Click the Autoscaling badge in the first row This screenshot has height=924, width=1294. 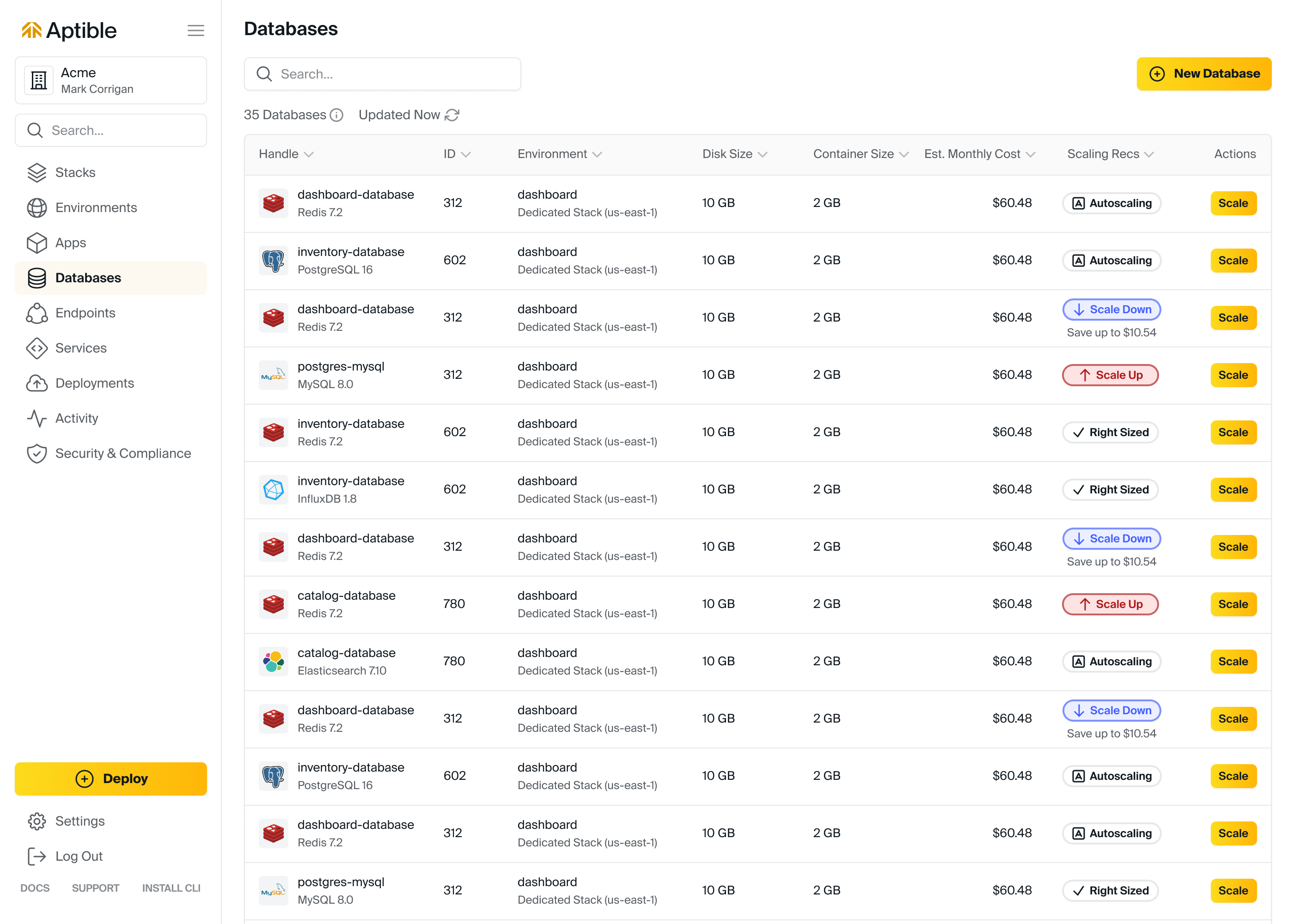pyautogui.click(x=1111, y=203)
